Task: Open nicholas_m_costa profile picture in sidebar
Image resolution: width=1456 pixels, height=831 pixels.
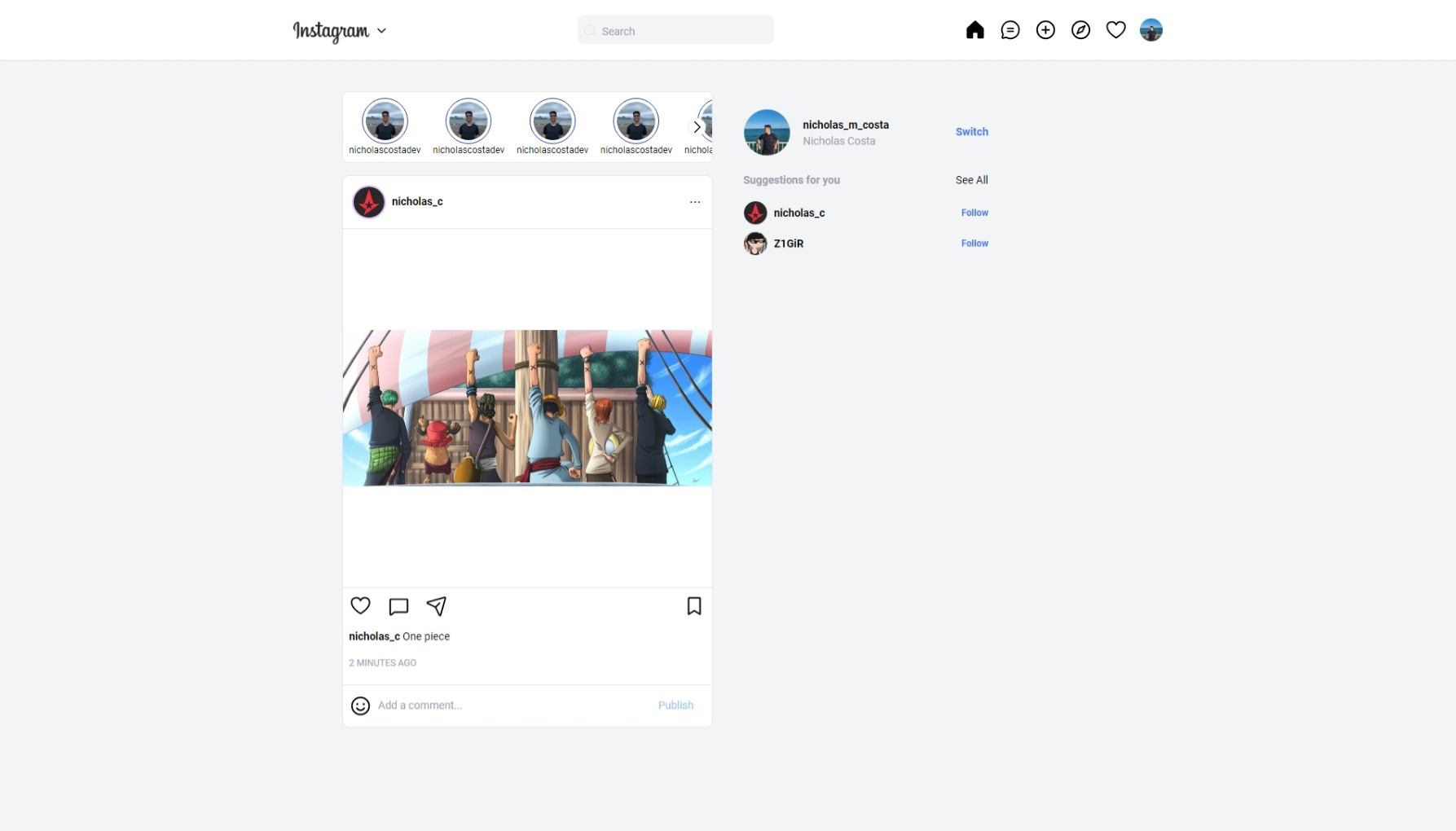Action: 767,132
